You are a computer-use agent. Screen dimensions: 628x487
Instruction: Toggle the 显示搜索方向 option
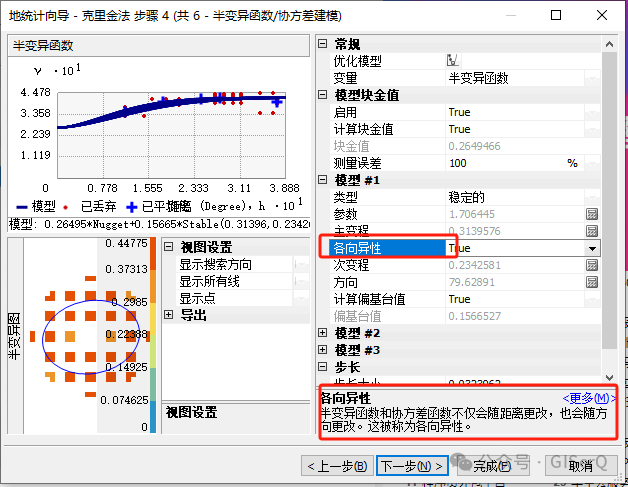pos(302,265)
